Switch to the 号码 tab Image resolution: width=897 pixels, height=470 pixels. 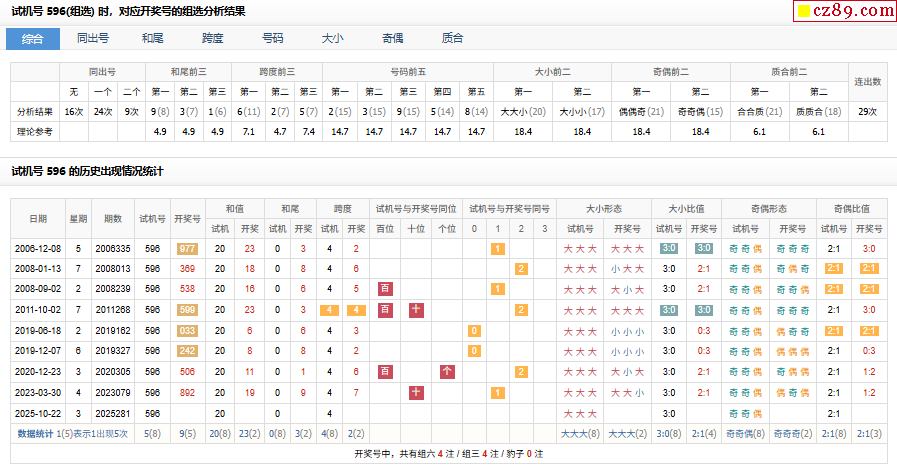[x=273, y=39]
